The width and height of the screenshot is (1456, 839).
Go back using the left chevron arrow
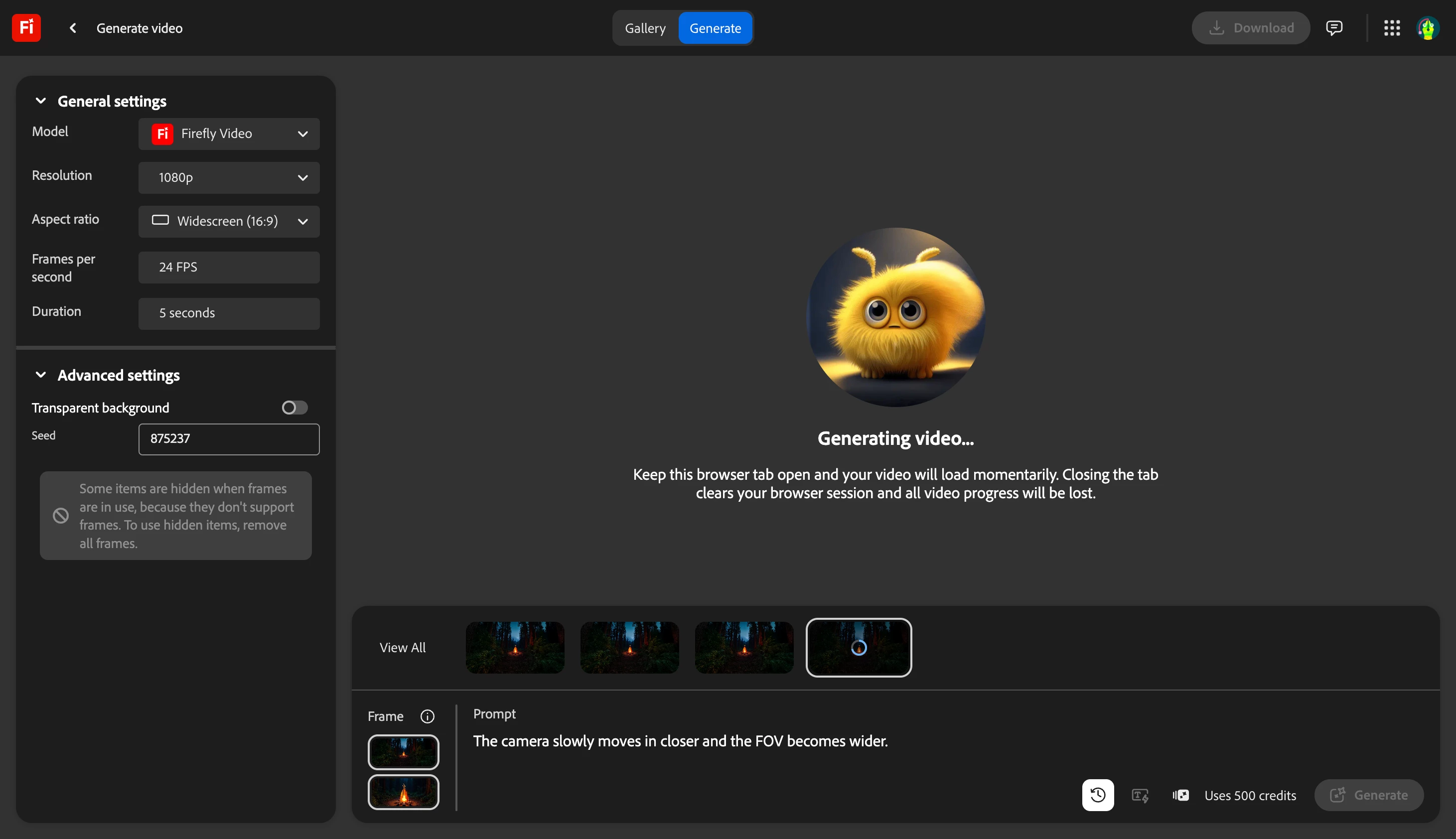pos(73,28)
